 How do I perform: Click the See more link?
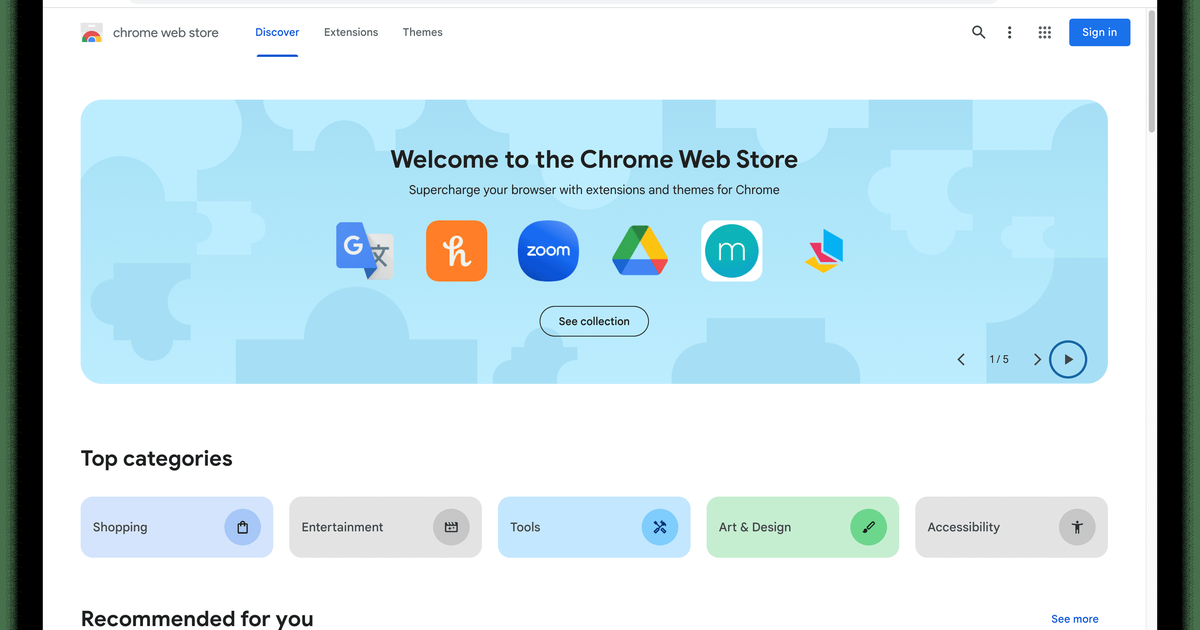click(x=1075, y=619)
